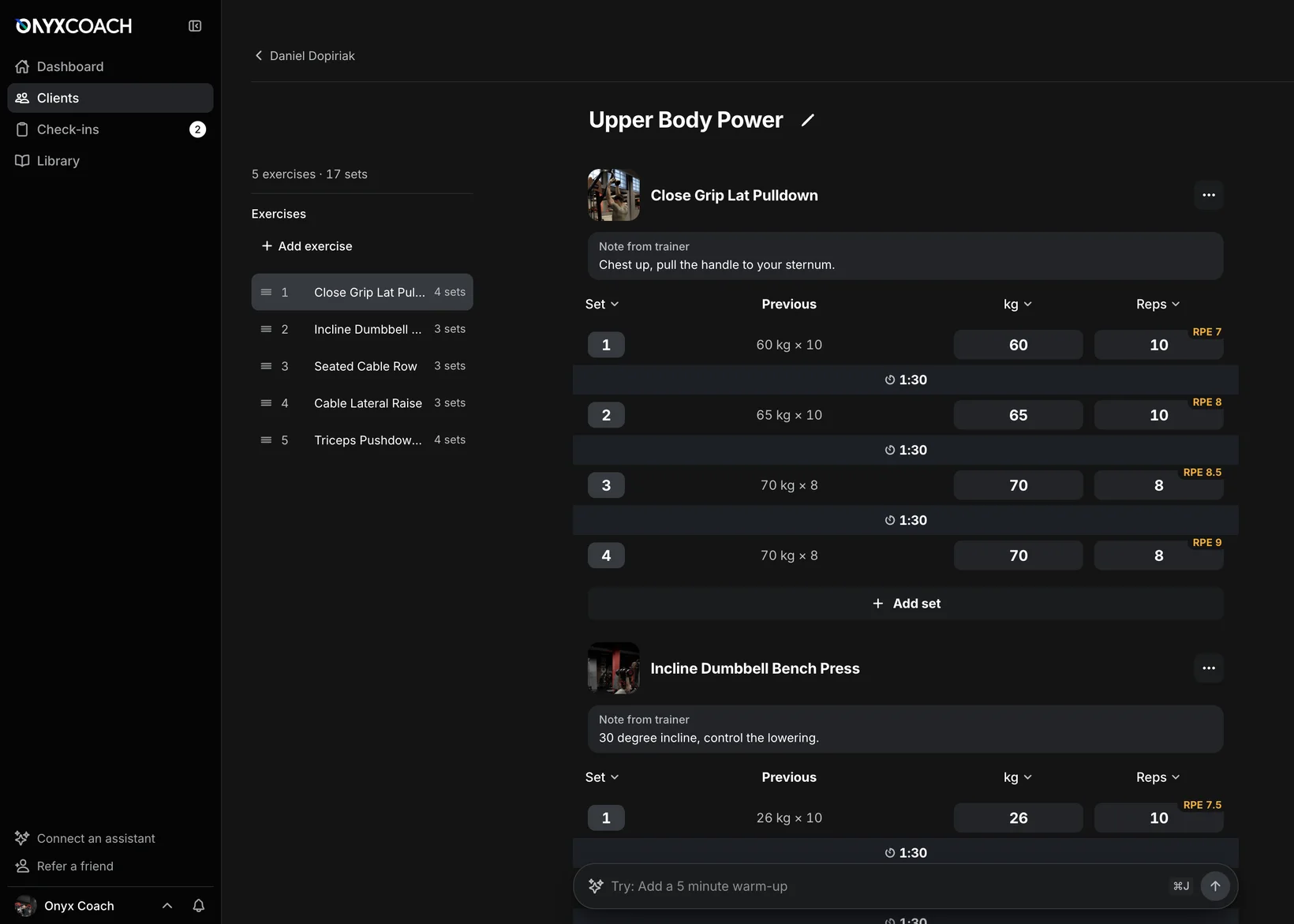
Task: Go to Clients section
Action: [x=110, y=98]
